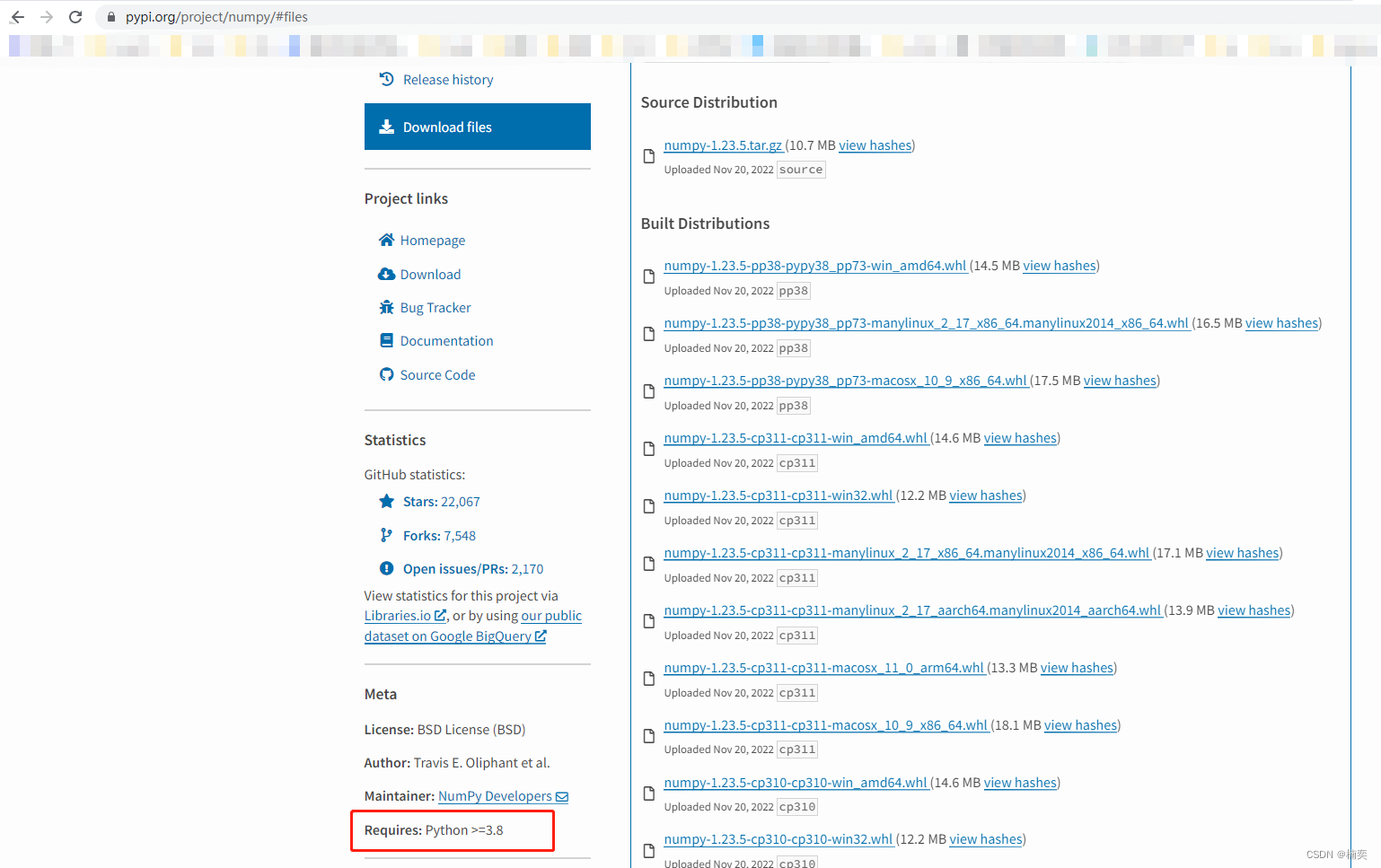Click file icon beside pp38 win_amd64 wheel
This screenshot has height=868, width=1381.
[x=649, y=276]
